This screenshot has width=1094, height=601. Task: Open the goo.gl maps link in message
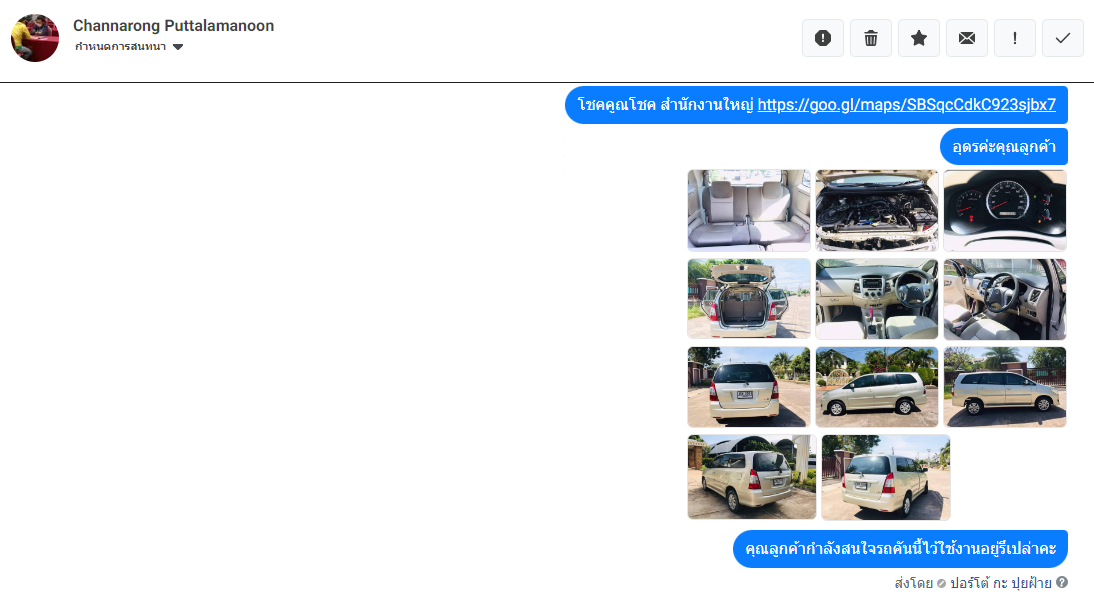click(x=906, y=105)
